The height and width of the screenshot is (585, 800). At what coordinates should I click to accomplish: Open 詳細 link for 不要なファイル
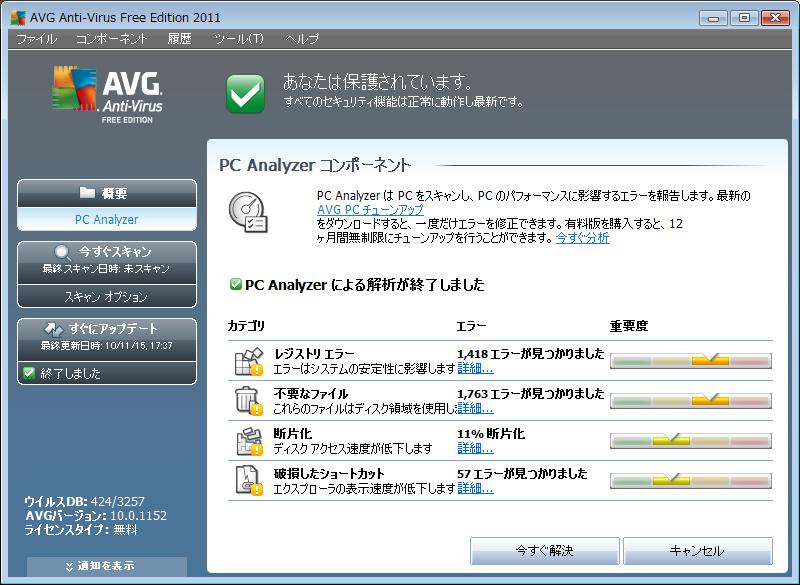(475, 408)
